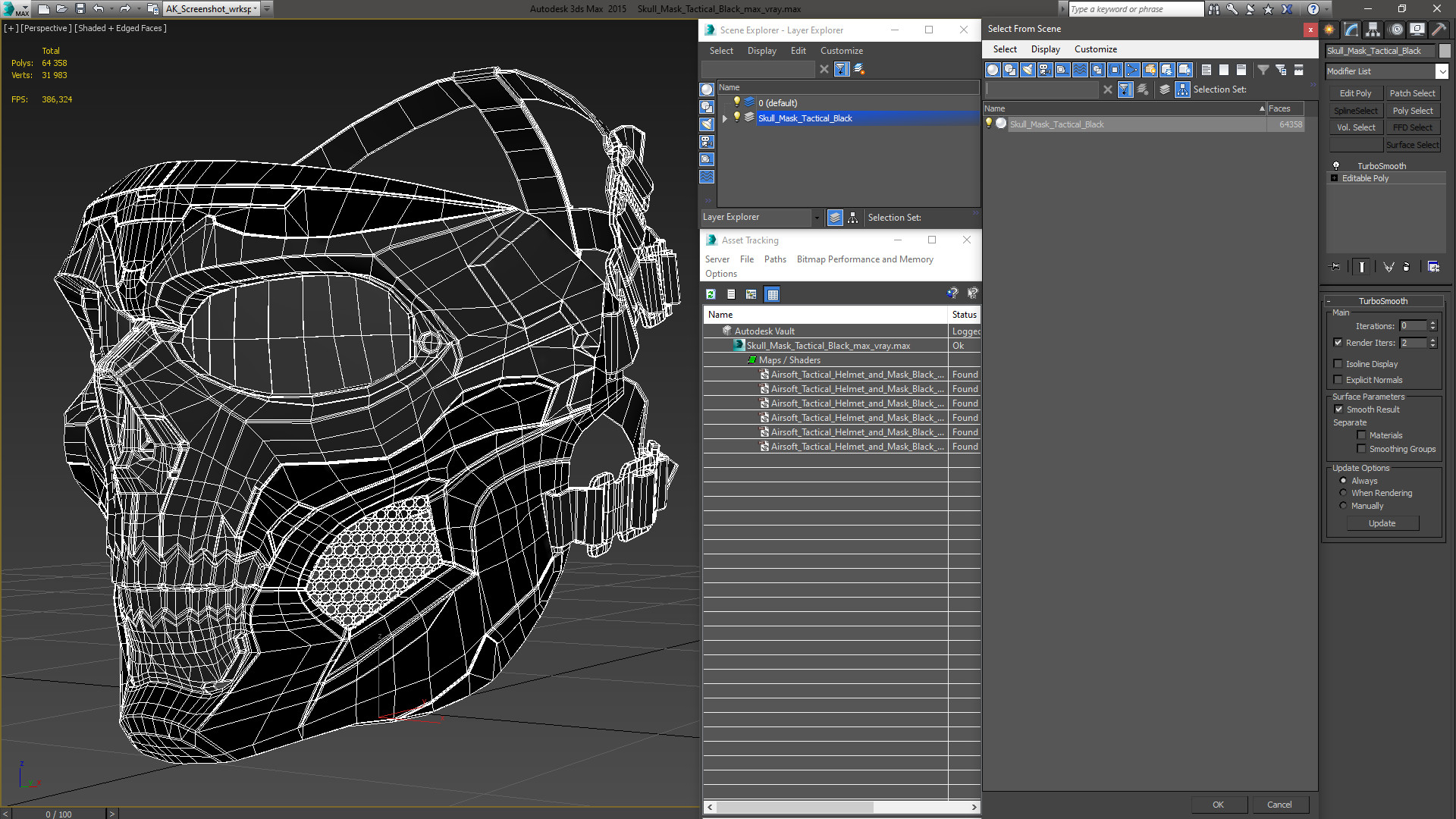Open the Modify command panel tab
The height and width of the screenshot is (819, 1456).
coord(1351,30)
